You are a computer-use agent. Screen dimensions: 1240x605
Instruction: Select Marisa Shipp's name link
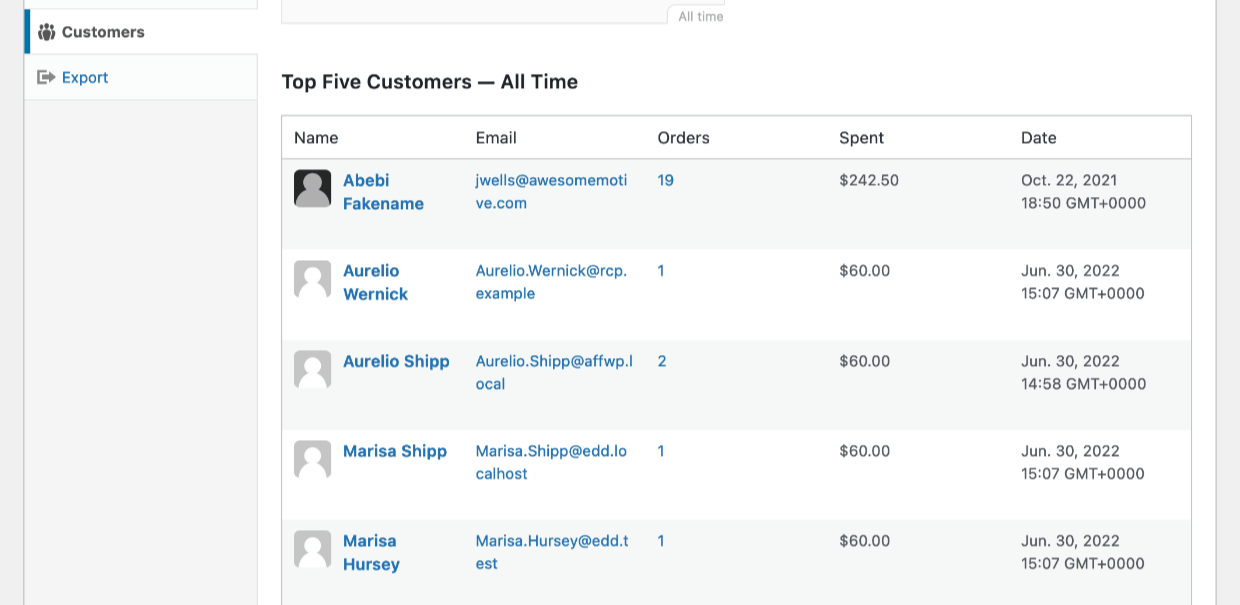394,451
